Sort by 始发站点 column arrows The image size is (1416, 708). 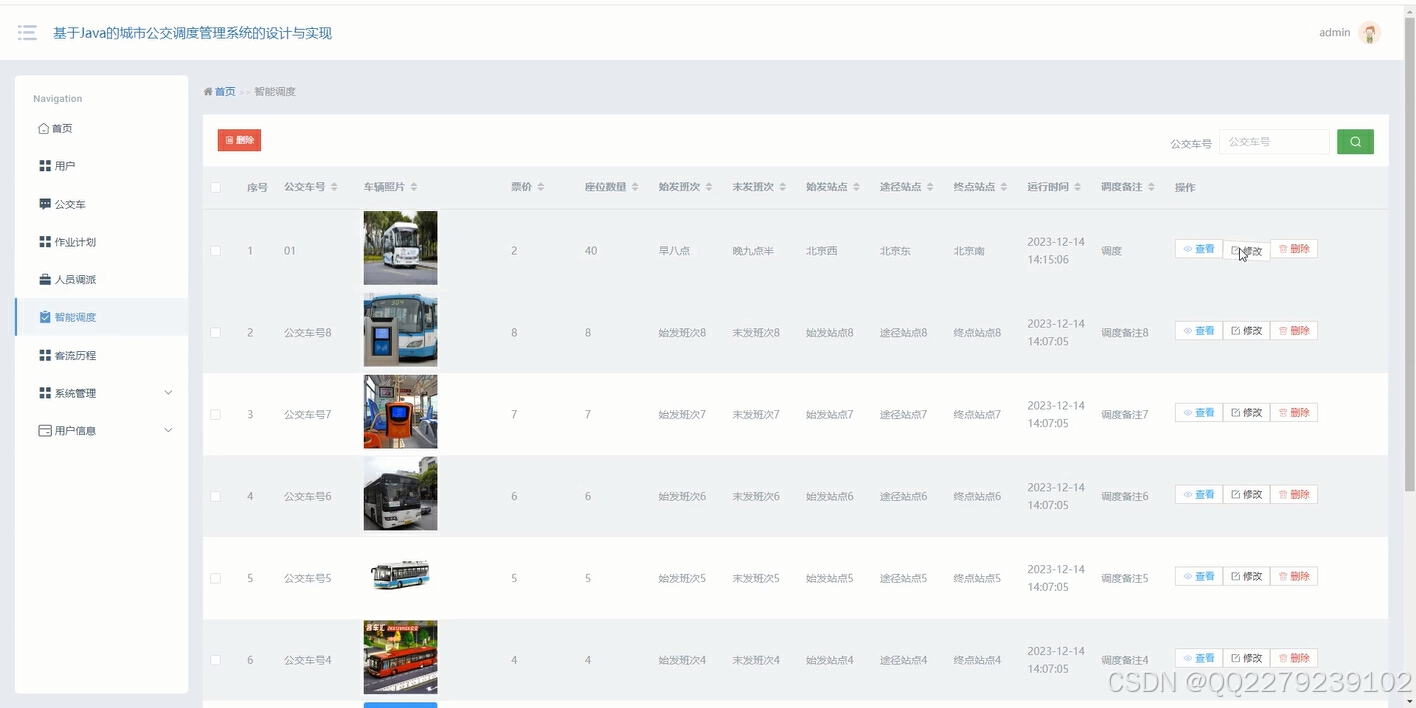pos(857,187)
